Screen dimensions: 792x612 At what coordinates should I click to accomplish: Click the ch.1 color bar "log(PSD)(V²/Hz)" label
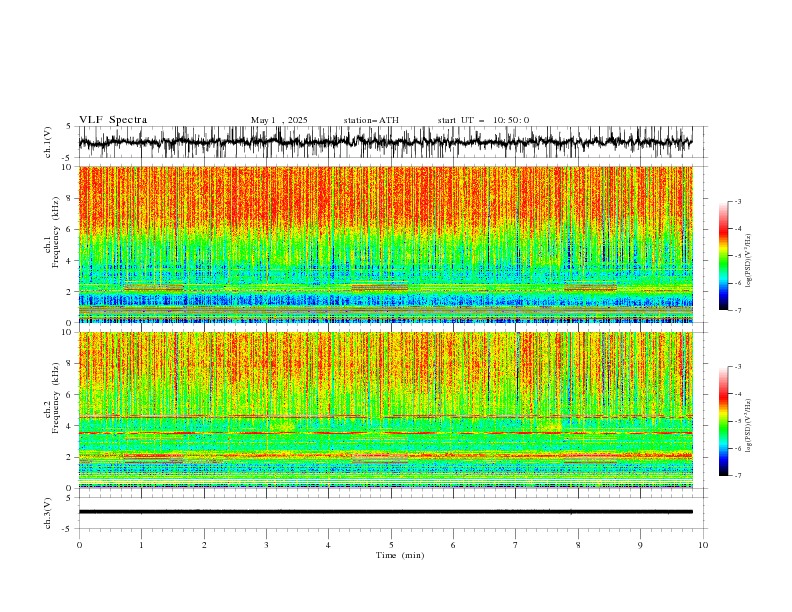click(749, 261)
